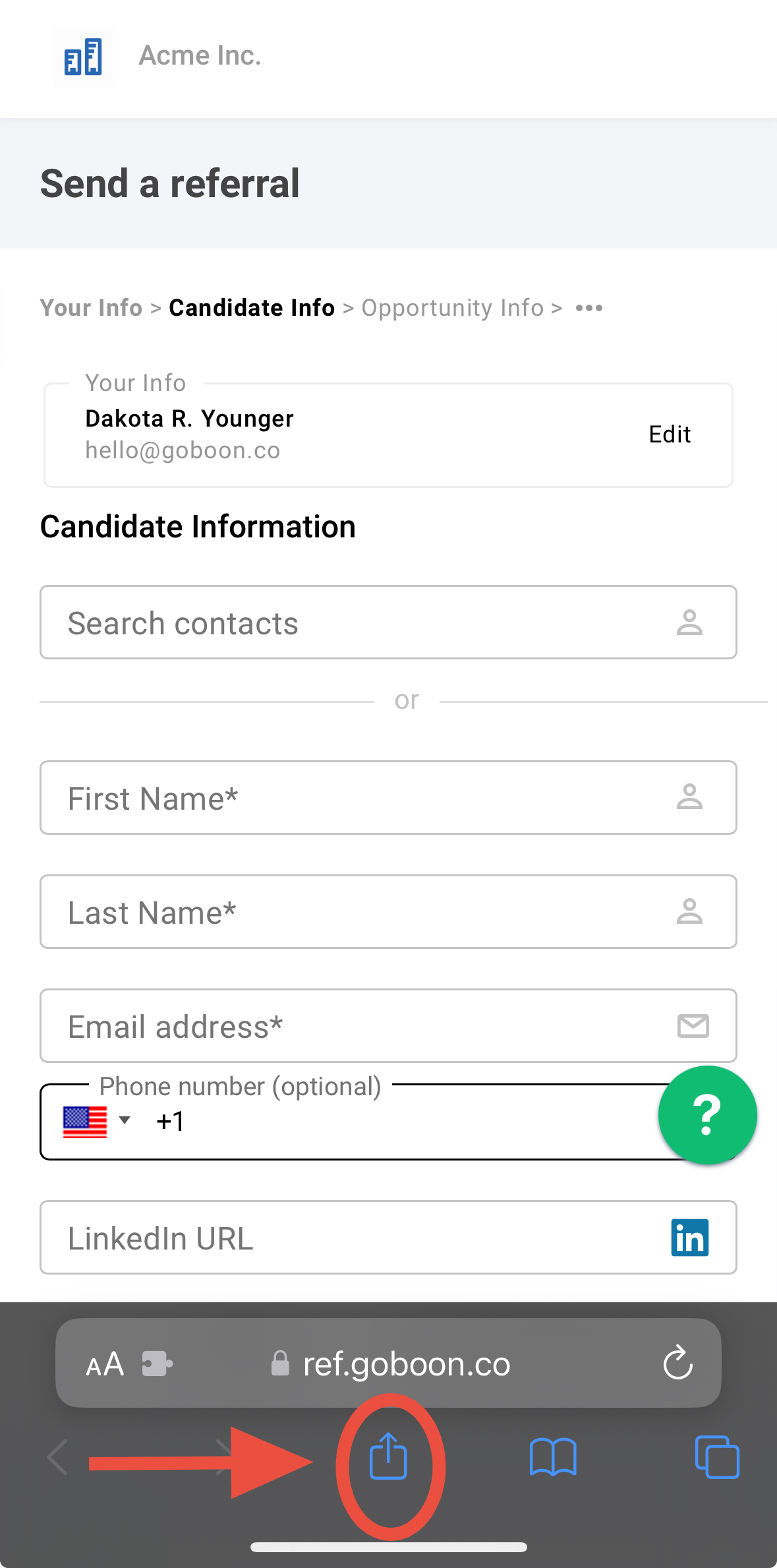777x1568 pixels.
Task: Focus the Email address field
Action: click(x=388, y=1026)
